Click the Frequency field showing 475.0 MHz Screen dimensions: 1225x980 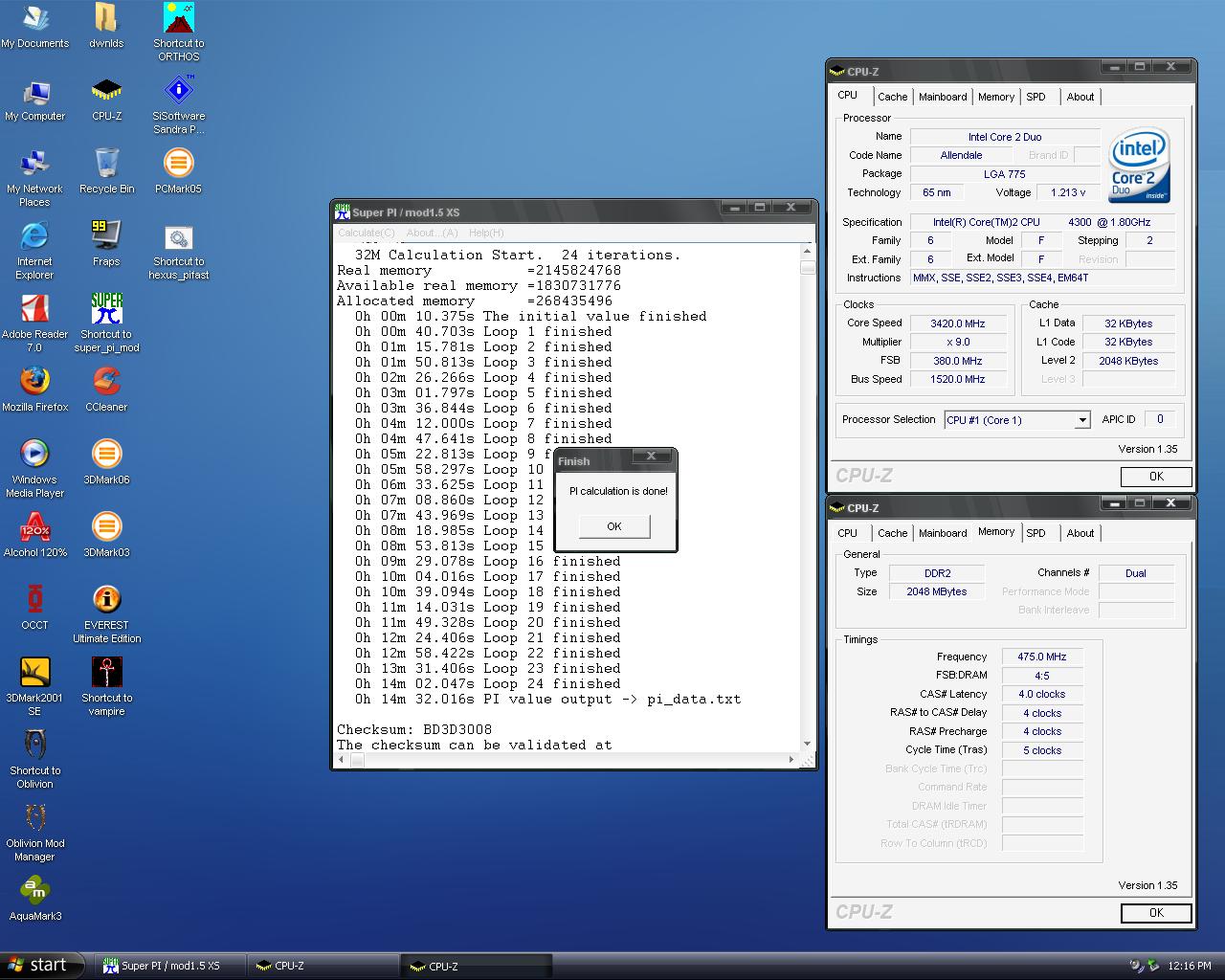1042,657
